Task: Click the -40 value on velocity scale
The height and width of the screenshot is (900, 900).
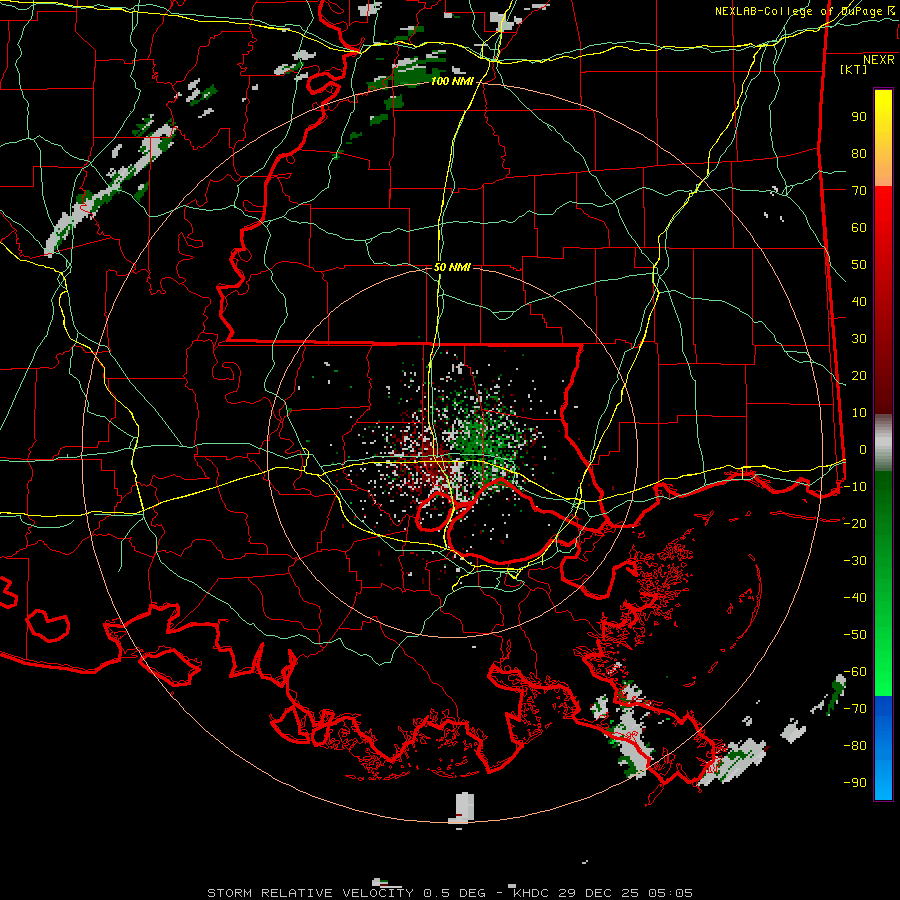Action: pyautogui.click(x=855, y=598)
